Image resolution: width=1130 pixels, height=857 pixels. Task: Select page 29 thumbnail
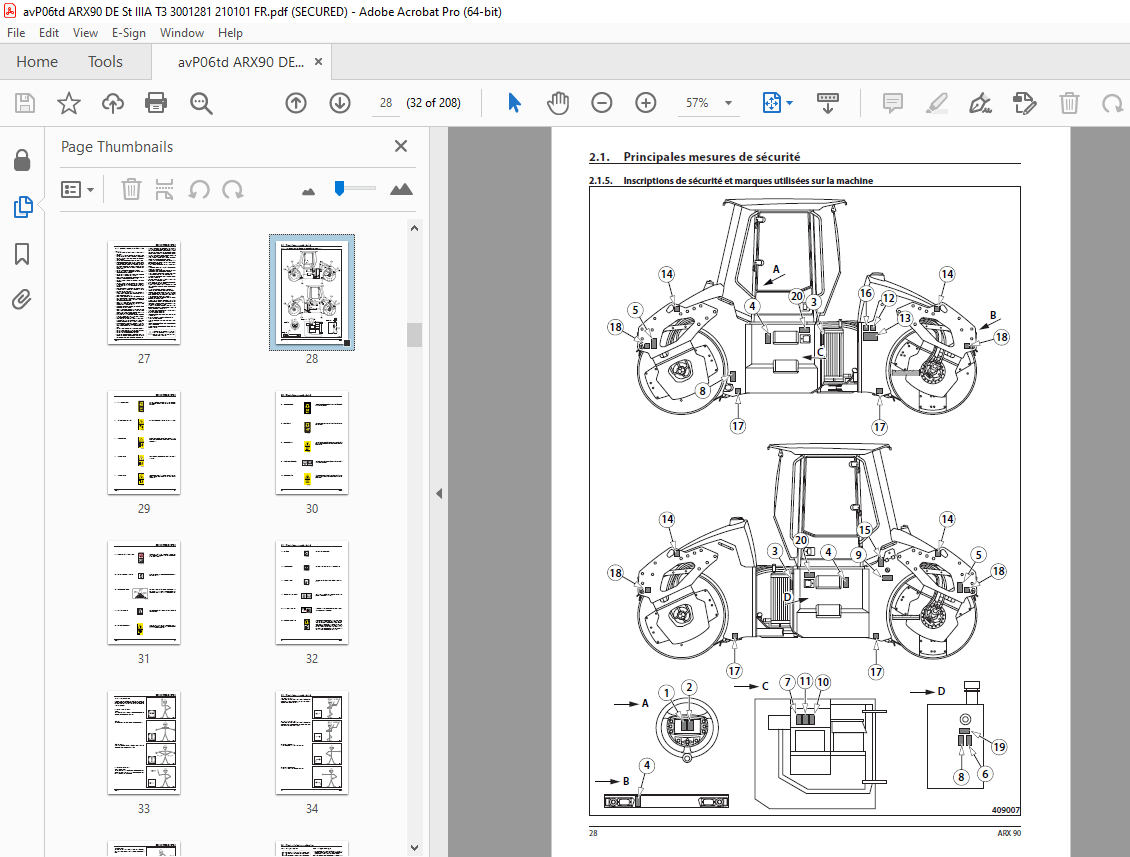[x=144, y=443]
